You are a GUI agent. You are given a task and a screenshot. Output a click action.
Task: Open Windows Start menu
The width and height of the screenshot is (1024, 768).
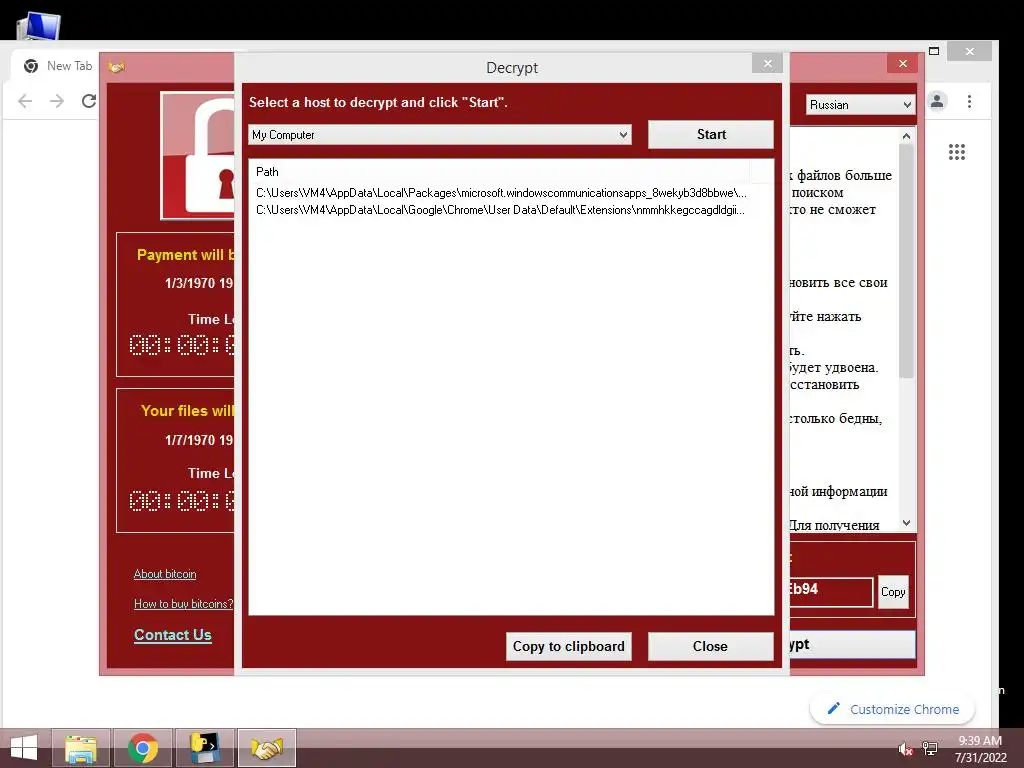tap(24, 748)
